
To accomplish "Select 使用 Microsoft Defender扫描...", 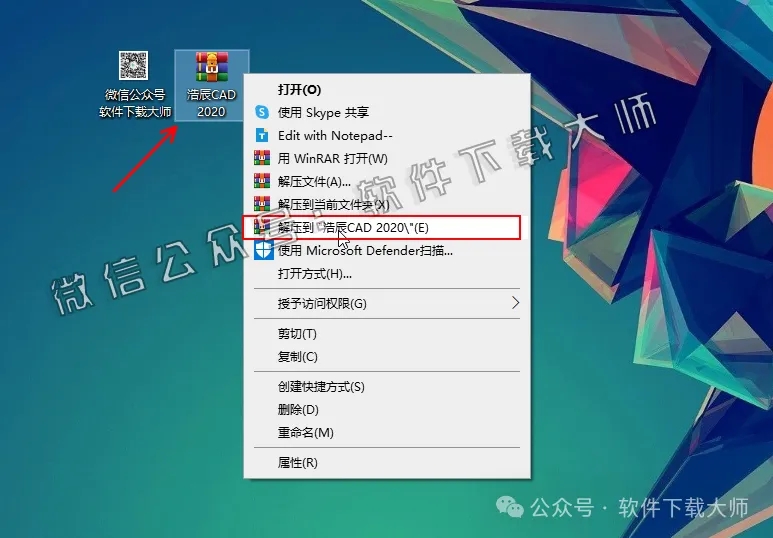I will 387,251.
